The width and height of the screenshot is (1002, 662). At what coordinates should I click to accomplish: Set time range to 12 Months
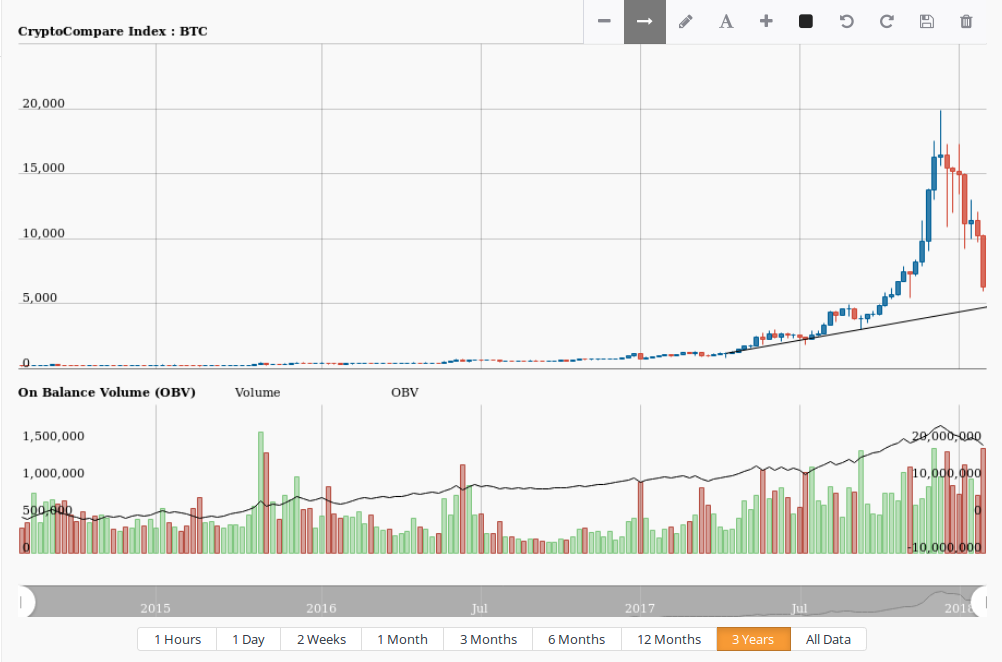[x=669, y=639]
